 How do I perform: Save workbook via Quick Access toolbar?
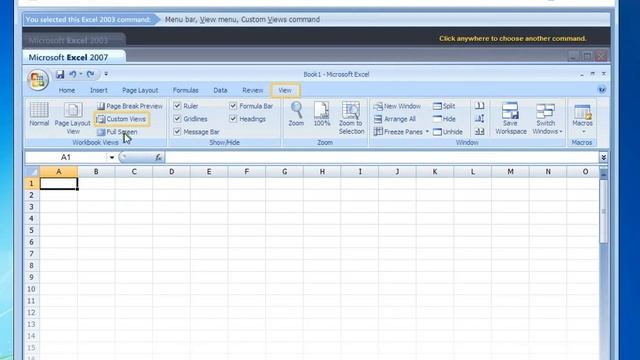pos(60,74)
